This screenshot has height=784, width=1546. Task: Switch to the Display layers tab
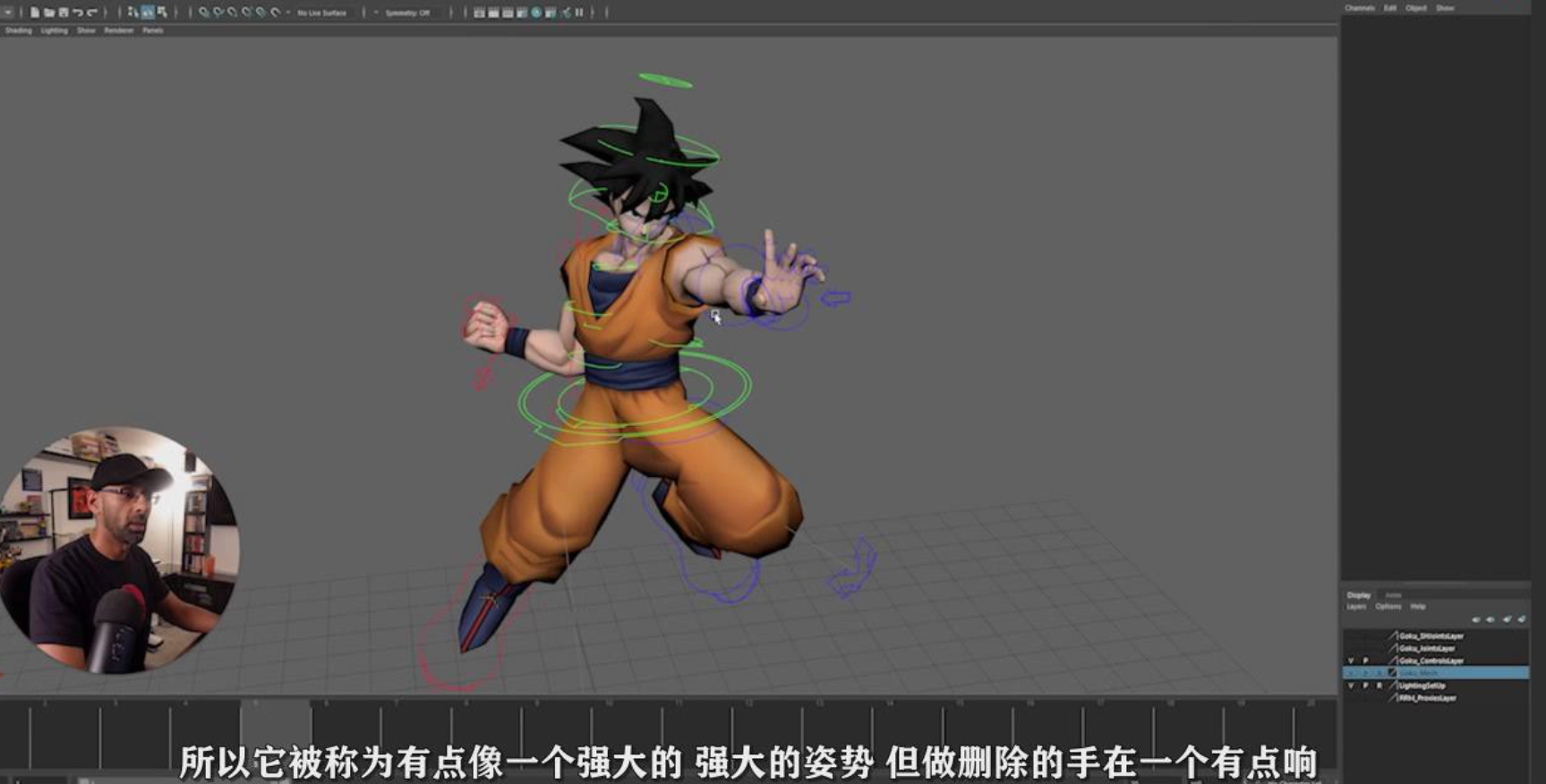pos(1359,595)
